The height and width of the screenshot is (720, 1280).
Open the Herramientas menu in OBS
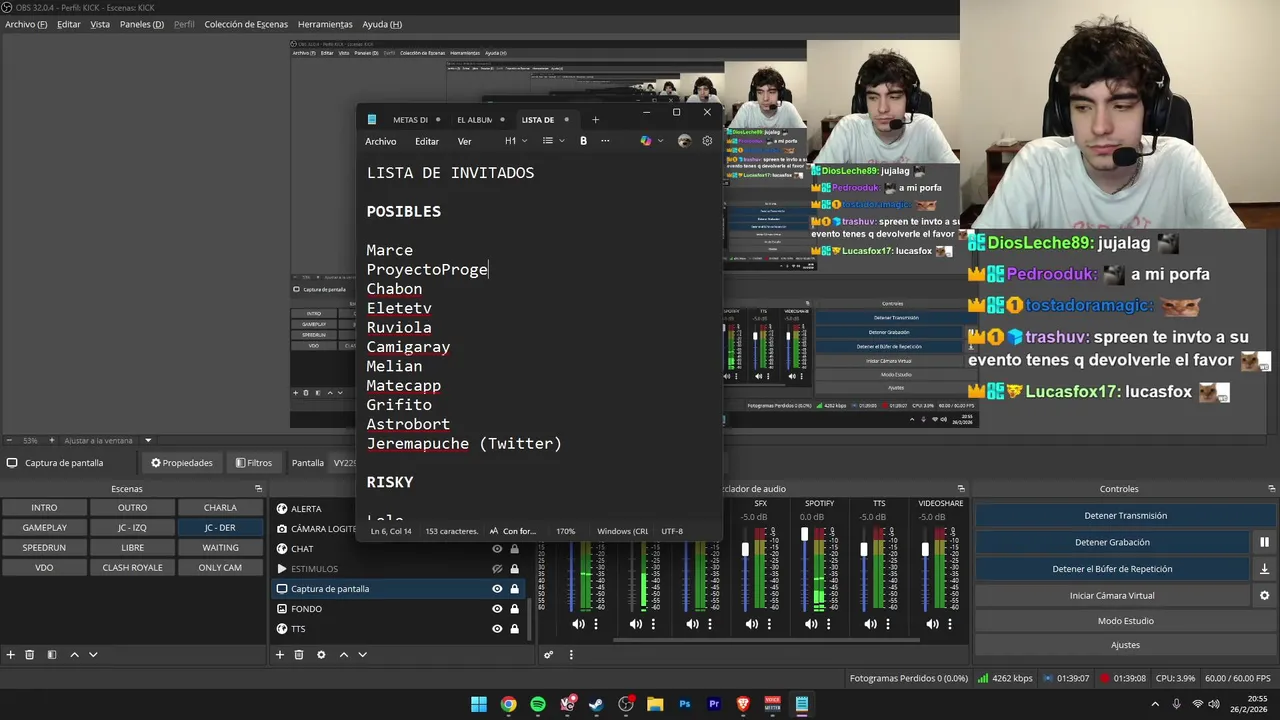[x=325, y=24]
